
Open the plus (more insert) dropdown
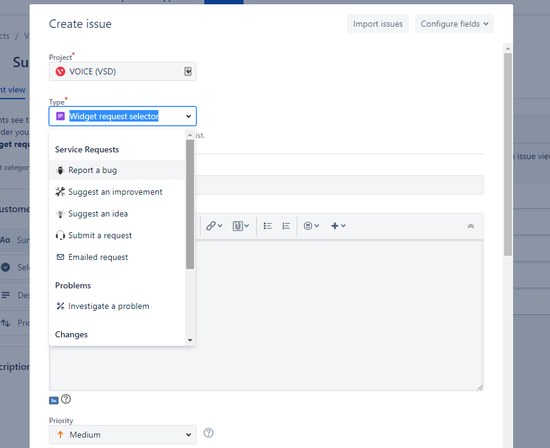tap(338, 226)
